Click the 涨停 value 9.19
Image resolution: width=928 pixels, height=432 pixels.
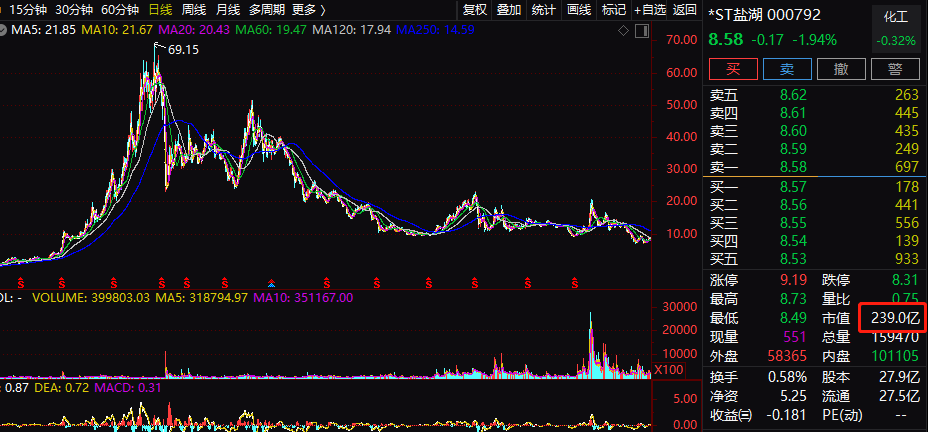tap(794, 281)
